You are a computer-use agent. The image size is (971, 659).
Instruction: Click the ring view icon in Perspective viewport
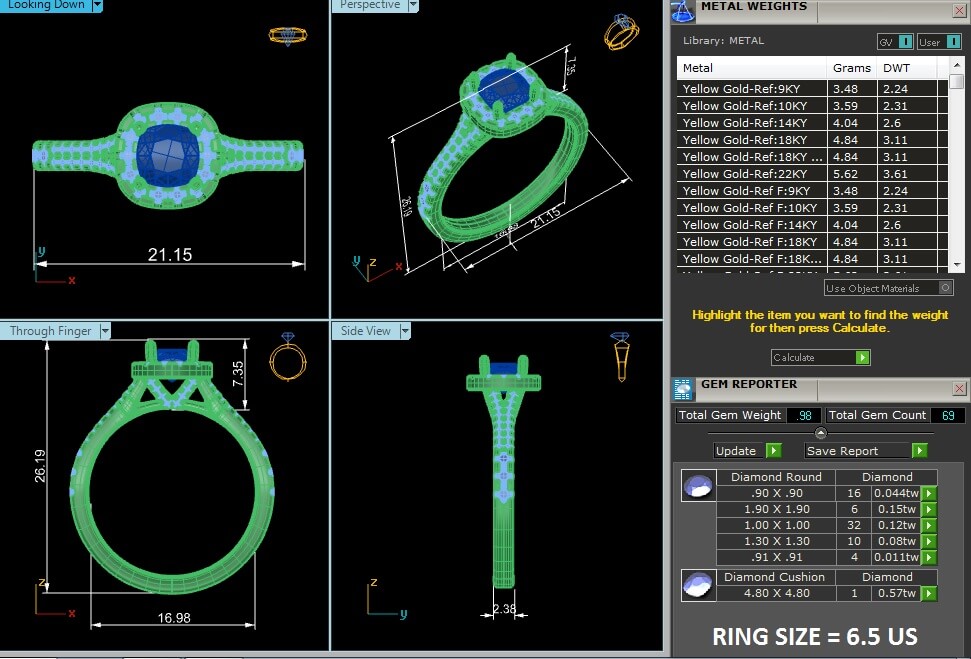coord(620,32)
